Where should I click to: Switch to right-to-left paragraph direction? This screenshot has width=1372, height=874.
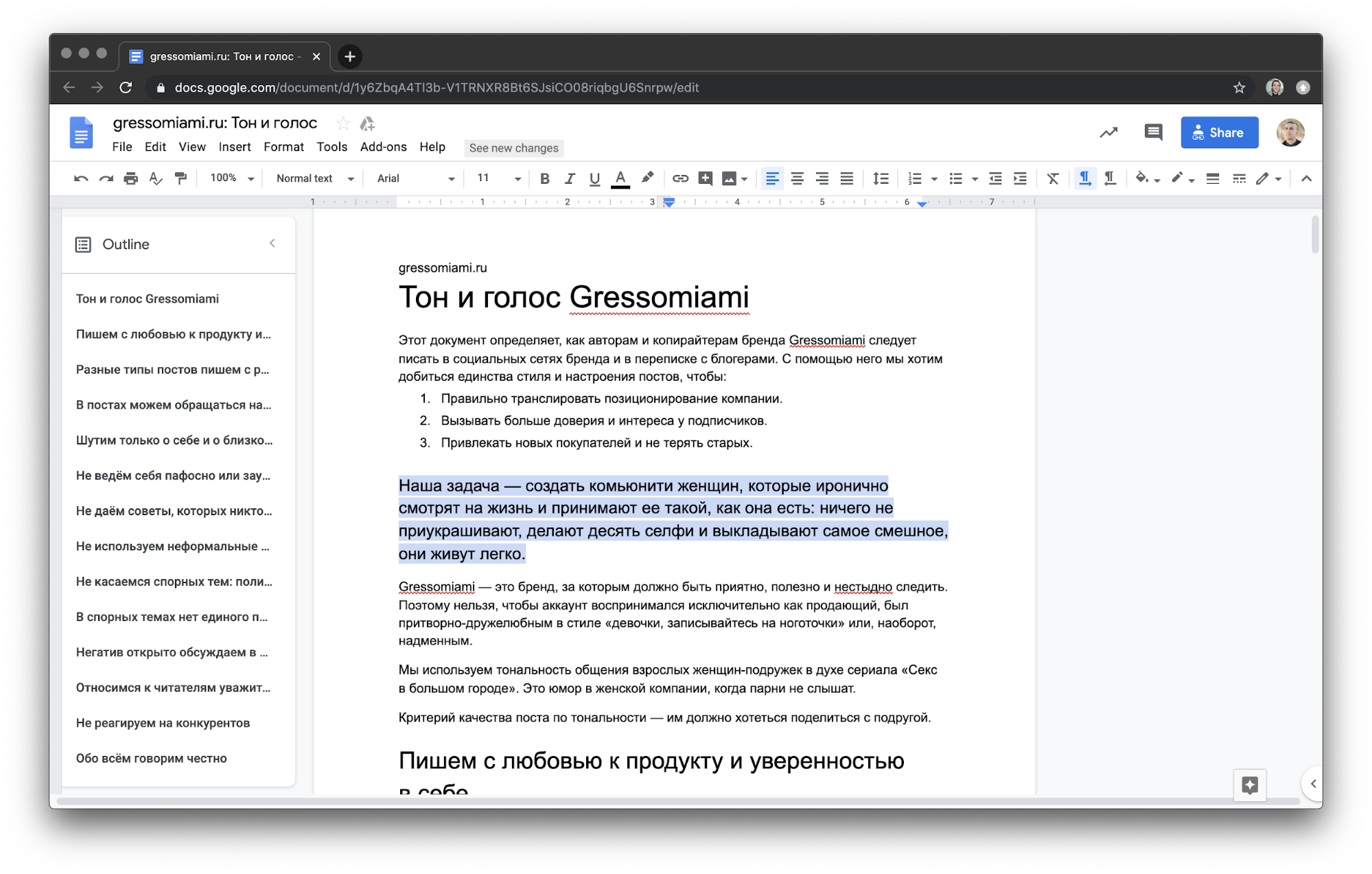pyautogui.click(x=1110, y=178)
